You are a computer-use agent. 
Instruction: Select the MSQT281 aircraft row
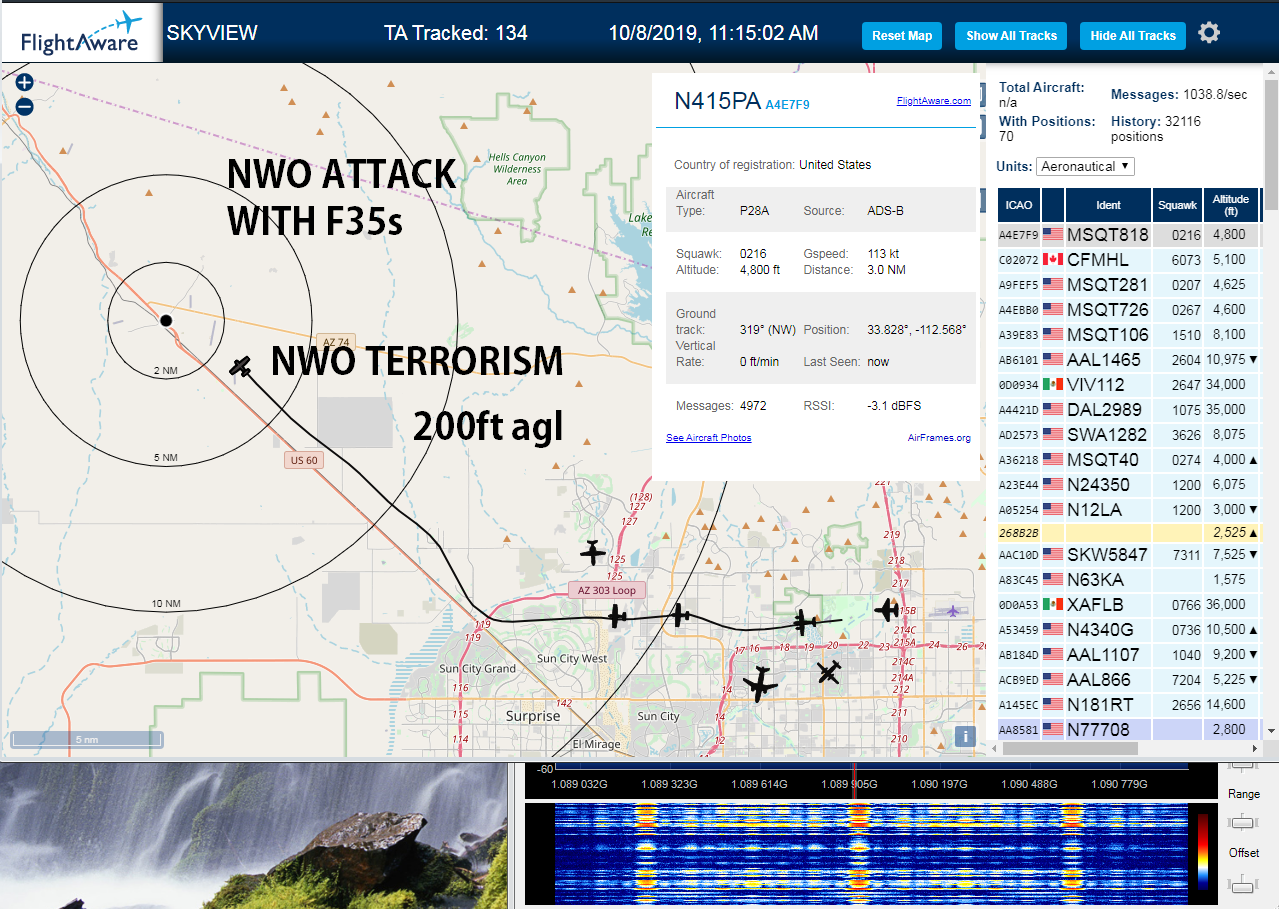click(1129, 284)
